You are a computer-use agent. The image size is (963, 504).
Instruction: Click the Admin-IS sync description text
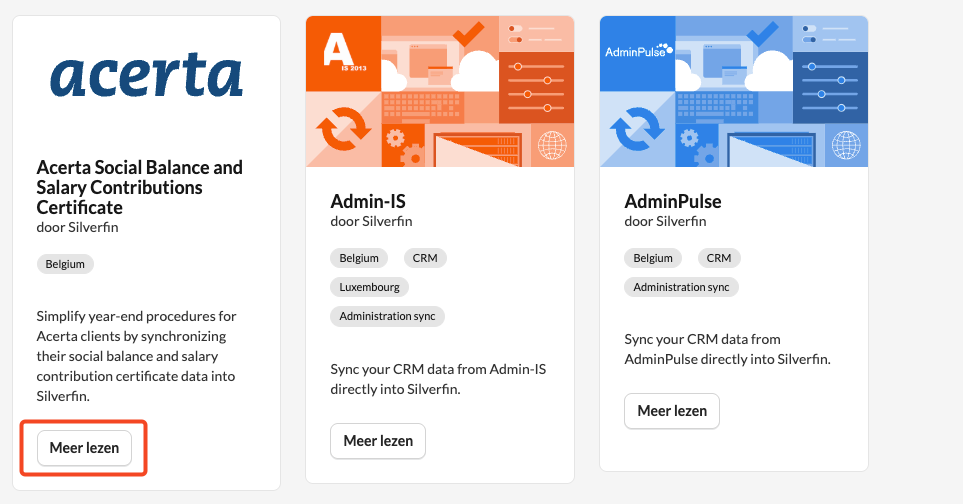click(438, 379)
